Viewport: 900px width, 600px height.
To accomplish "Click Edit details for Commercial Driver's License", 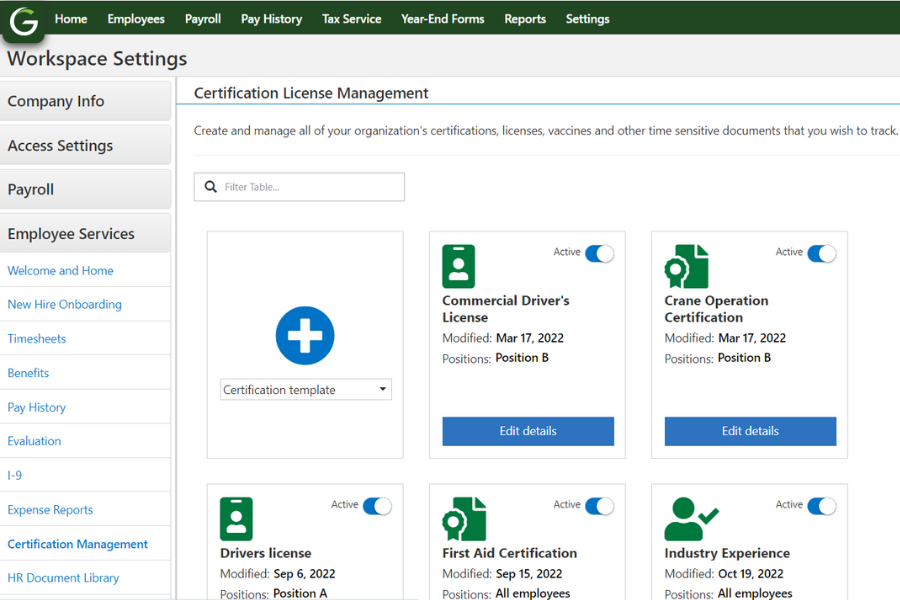I will click(x=527, y=431).
